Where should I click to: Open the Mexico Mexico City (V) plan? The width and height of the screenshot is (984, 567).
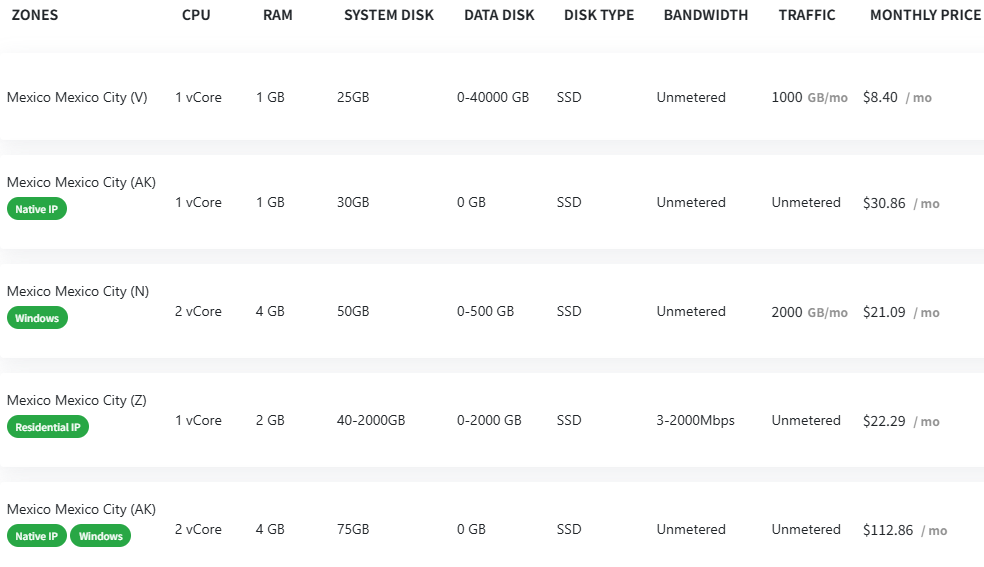77,97
